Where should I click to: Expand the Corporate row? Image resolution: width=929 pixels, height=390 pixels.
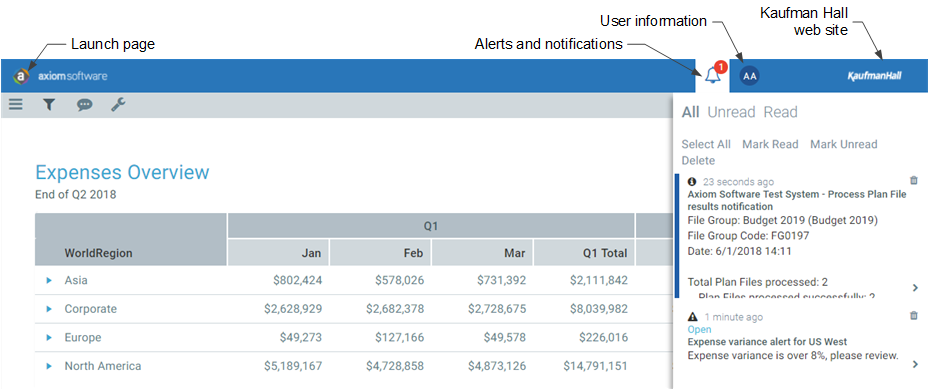pos(49,309)
